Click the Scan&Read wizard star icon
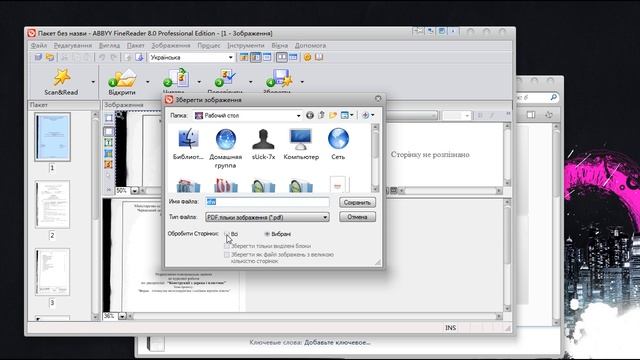The width and height of the screenshot is (640, 360). [x=62, y=77]
